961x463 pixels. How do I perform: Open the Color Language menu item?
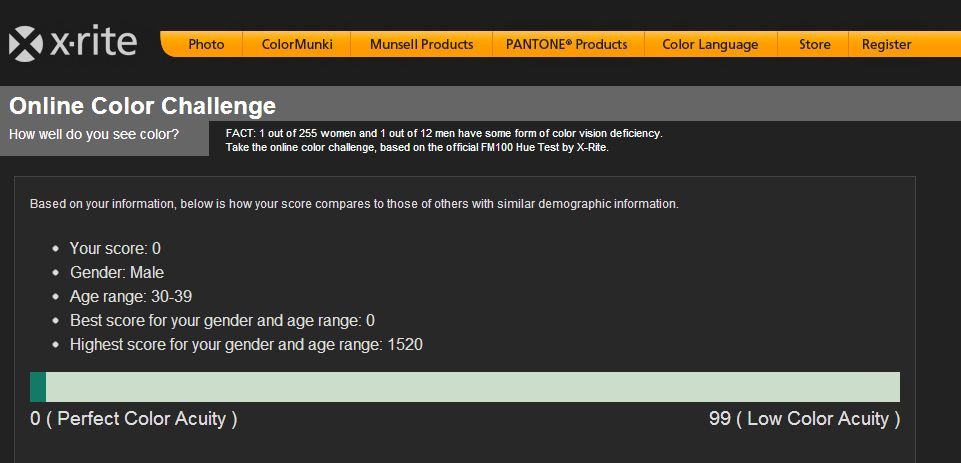coord(710,45)
